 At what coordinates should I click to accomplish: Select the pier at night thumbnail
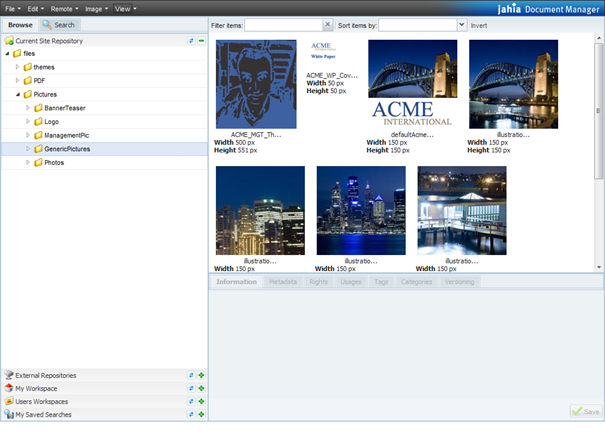pos(462,211)
